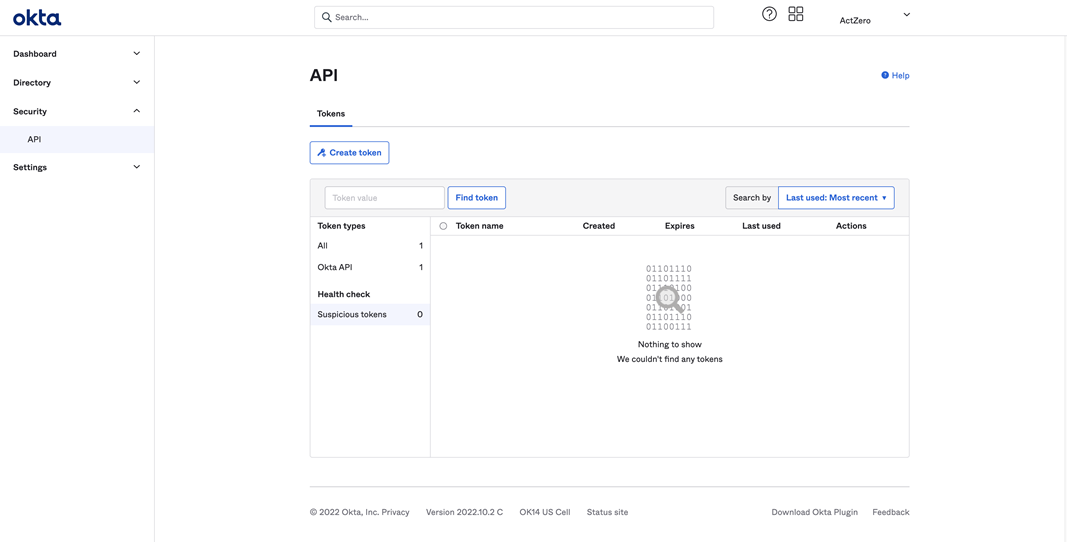Expand the Settings menu chevron

pyautogui.click(x=137, y=167)
